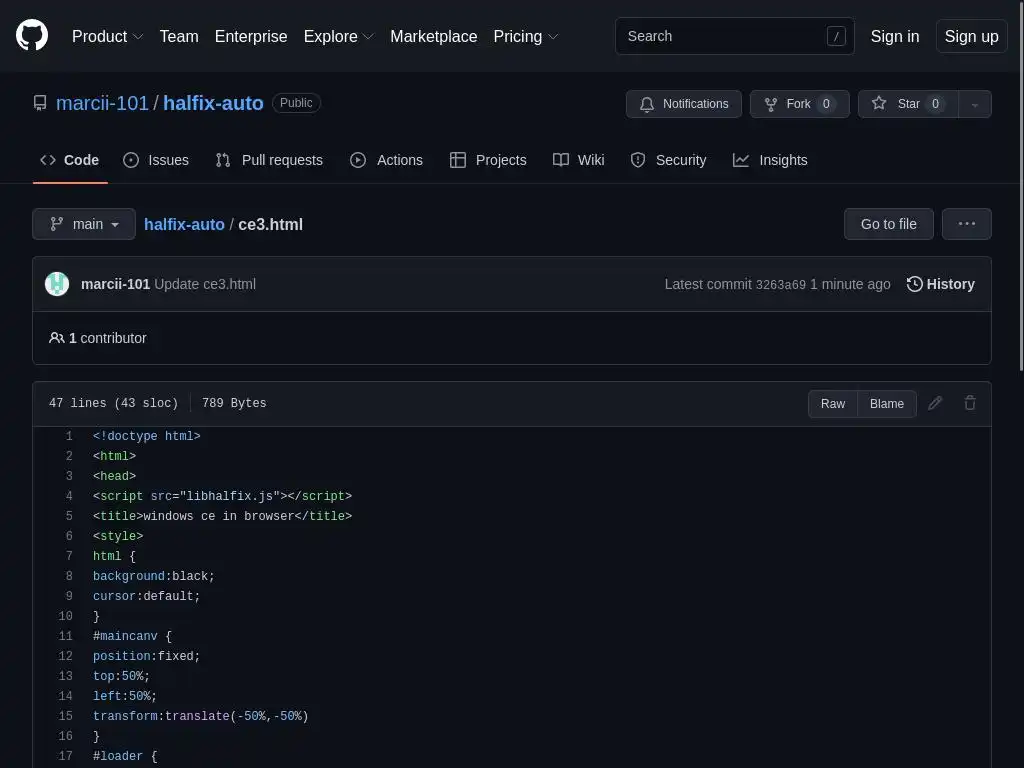Image resolution: width=1024 pixels, height=768 pixels.
Task: Click the '#maincanv {' code line
Action: pos(132,636)
